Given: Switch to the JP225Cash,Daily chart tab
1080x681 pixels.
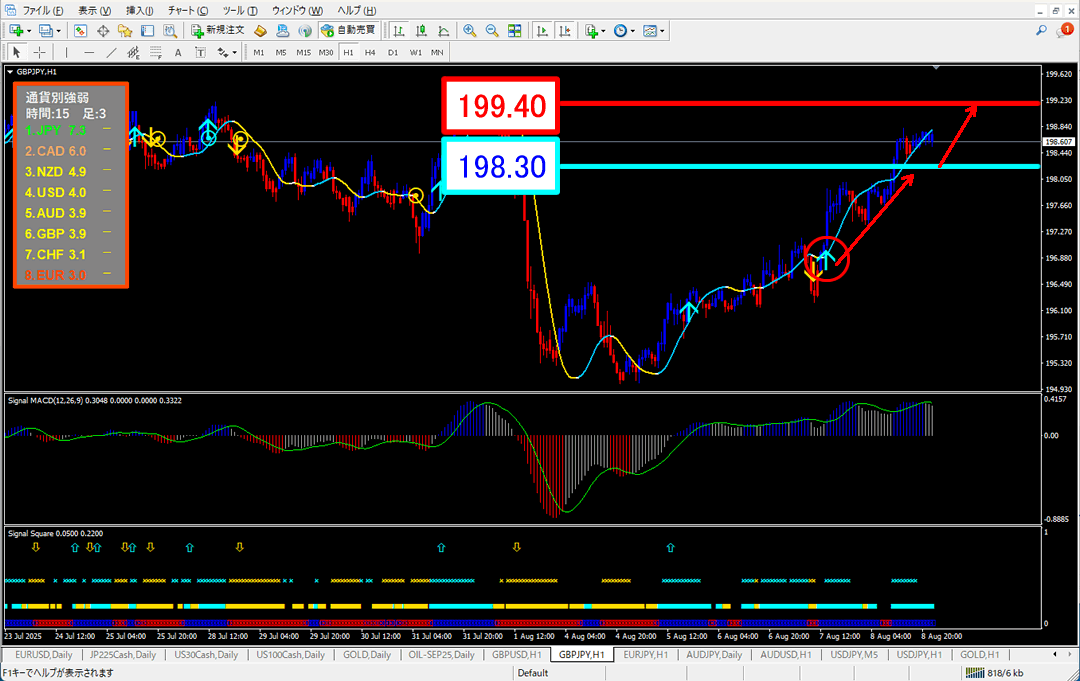Looking at the screenshot, I should (123, 655).
